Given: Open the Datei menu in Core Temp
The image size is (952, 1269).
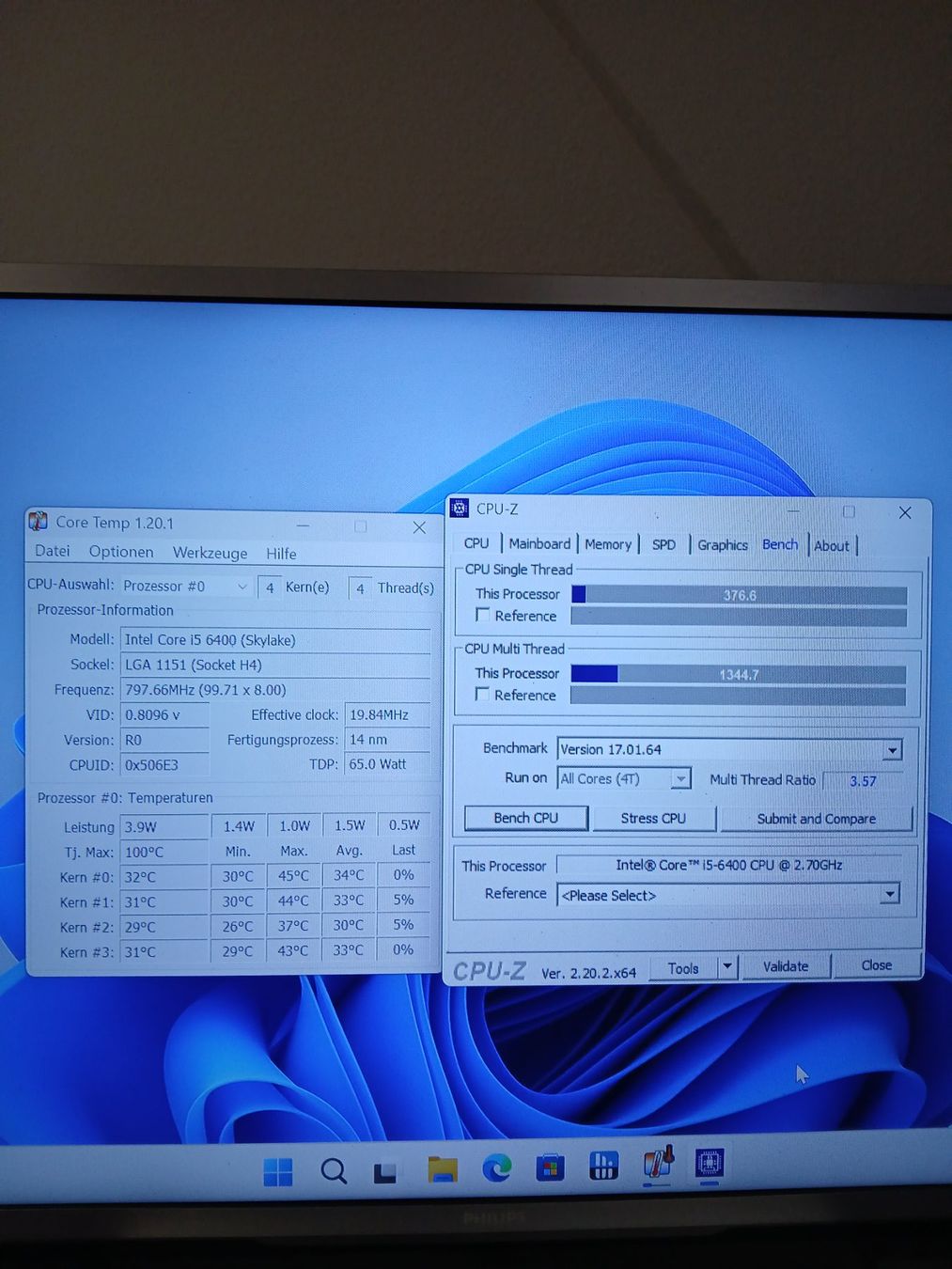Looking at the screenshot, I should tap(53, 551).
